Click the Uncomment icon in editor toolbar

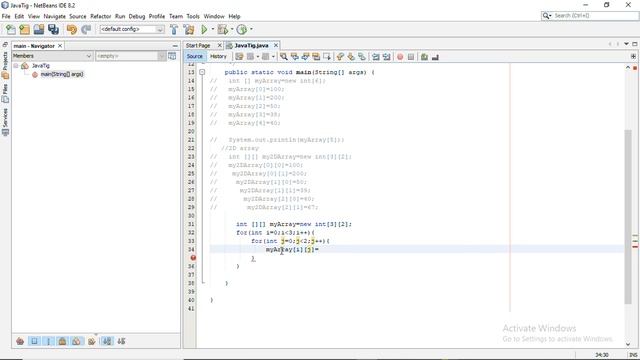coord(435,57)
